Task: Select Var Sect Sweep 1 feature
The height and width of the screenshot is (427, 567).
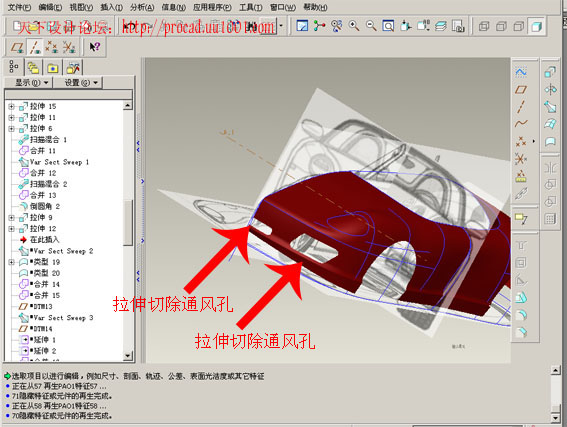Action: coord(59,162)
